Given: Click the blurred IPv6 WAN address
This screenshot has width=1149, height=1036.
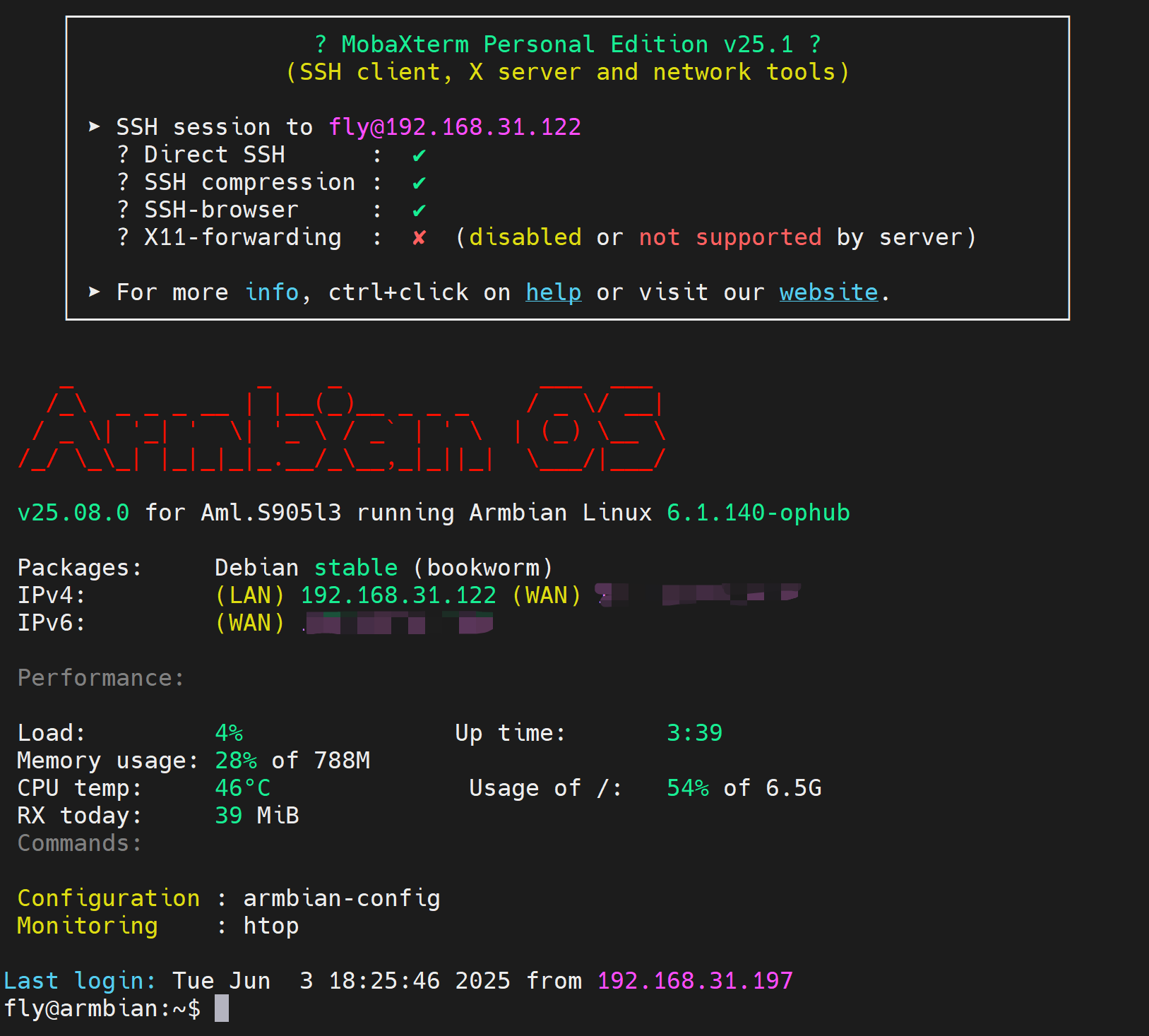Looking at the screenshot, I should [398, 623].
